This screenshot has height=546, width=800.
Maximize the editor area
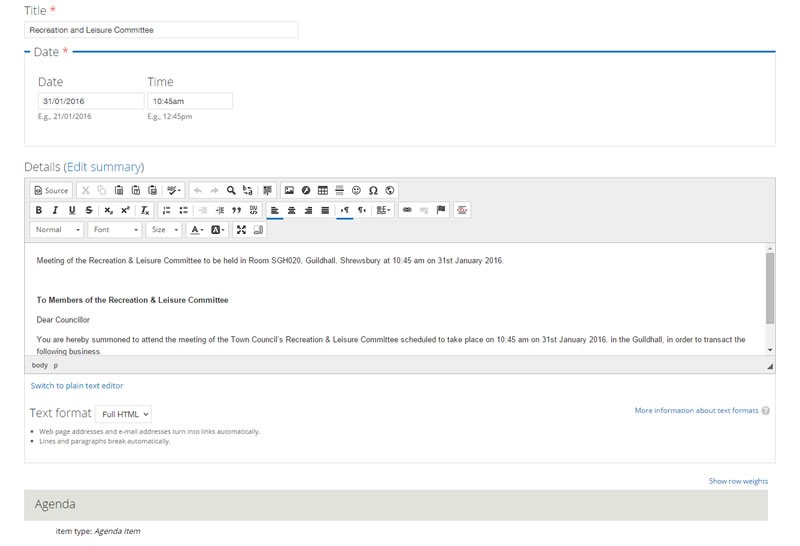241,230
